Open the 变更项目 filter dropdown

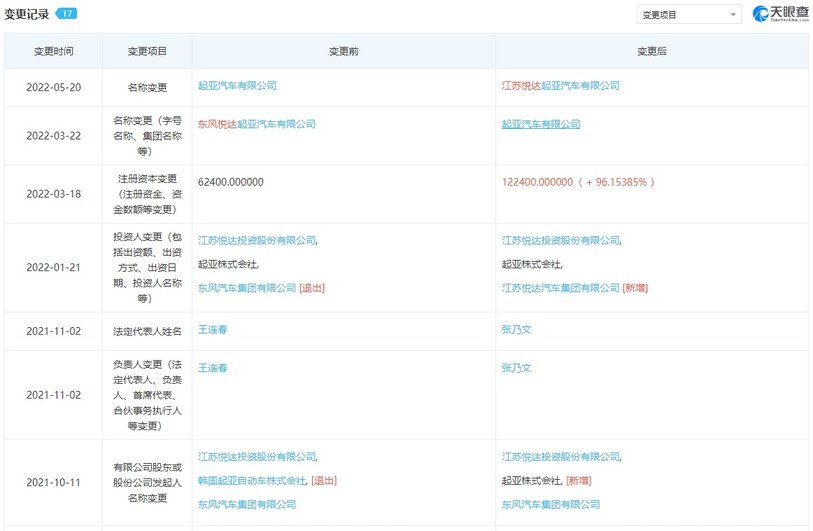pyautogui.click(x=689, y=15)
